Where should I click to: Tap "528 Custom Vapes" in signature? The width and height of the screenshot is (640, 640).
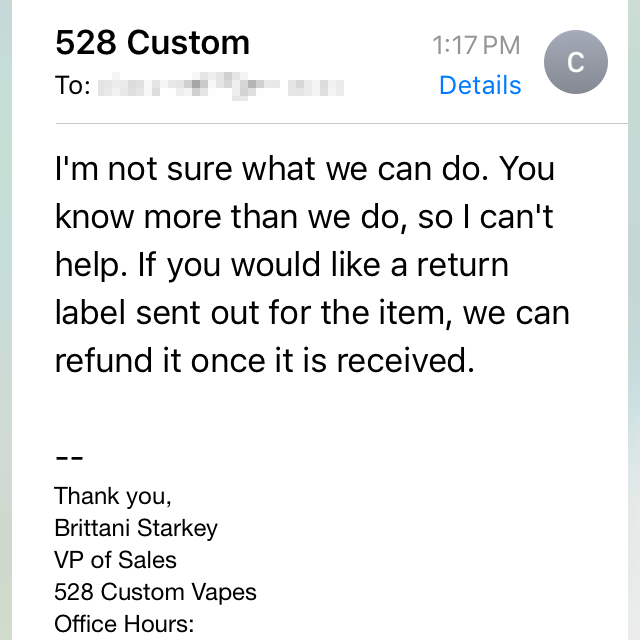(155, 592)
